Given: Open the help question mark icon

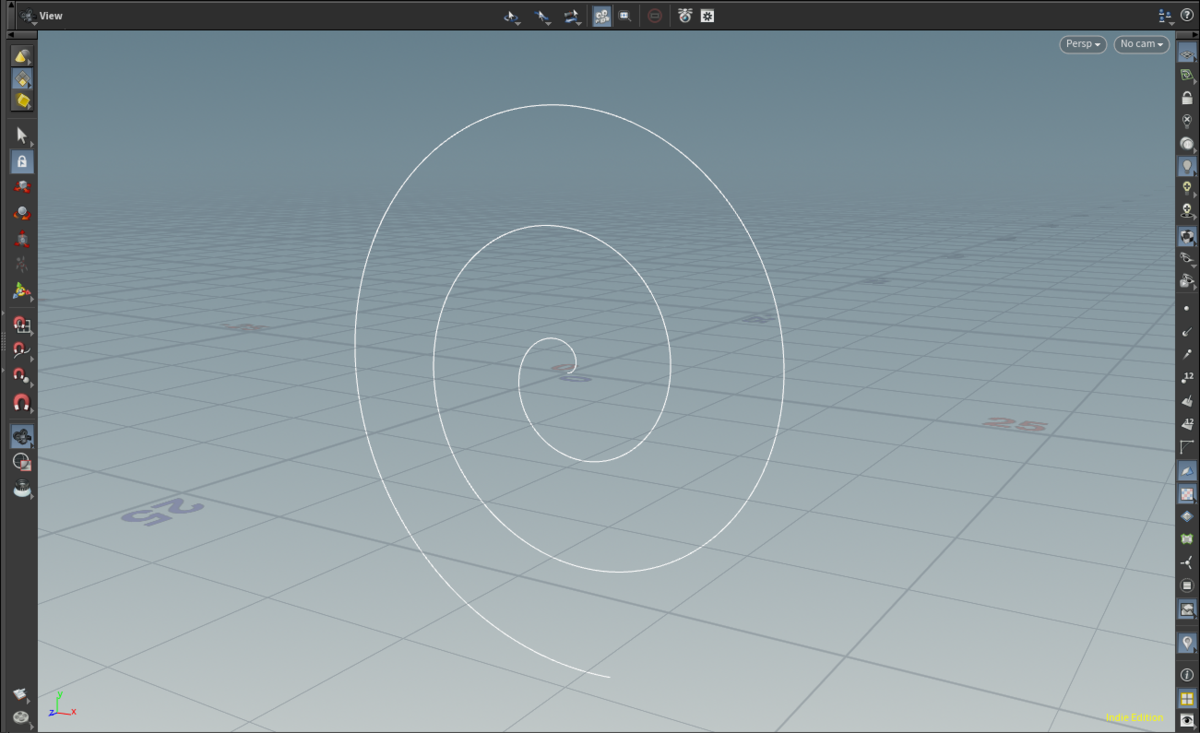Looking at the screenshot, I should (1186, 16).
